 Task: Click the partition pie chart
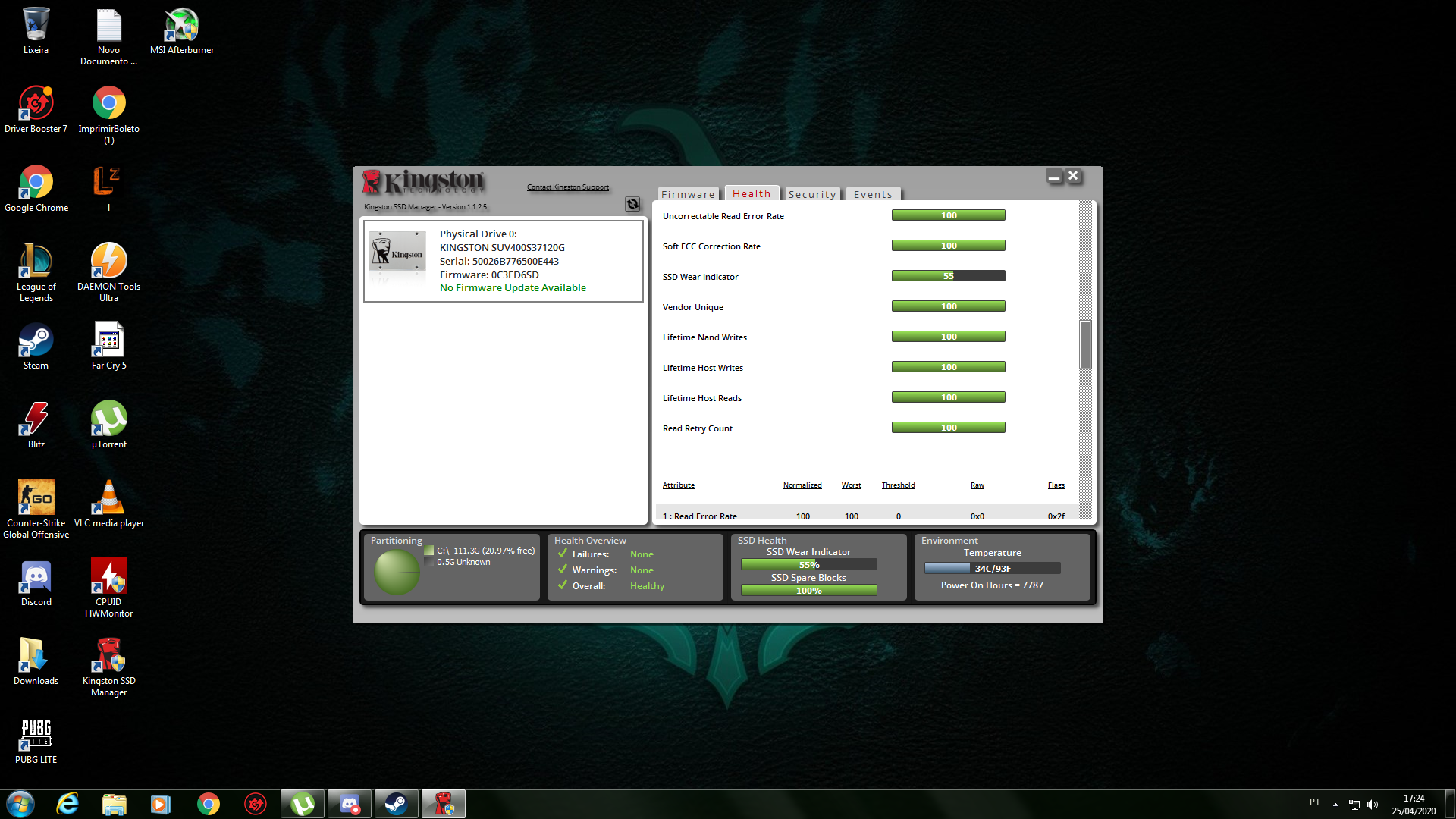tap(397, 572)
